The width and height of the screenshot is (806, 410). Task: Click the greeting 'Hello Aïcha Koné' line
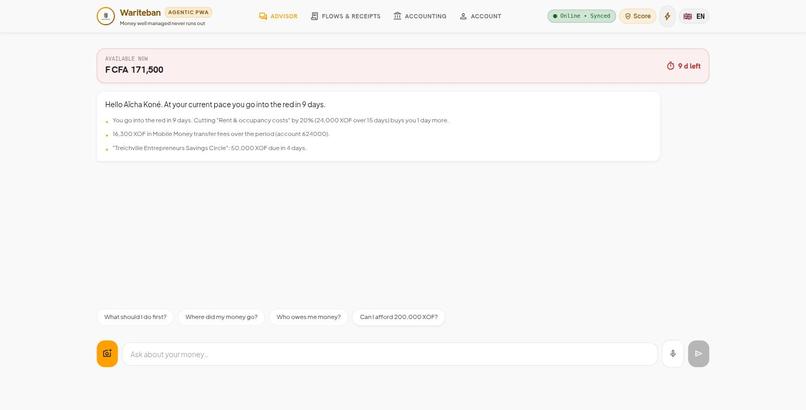[215, 104]
